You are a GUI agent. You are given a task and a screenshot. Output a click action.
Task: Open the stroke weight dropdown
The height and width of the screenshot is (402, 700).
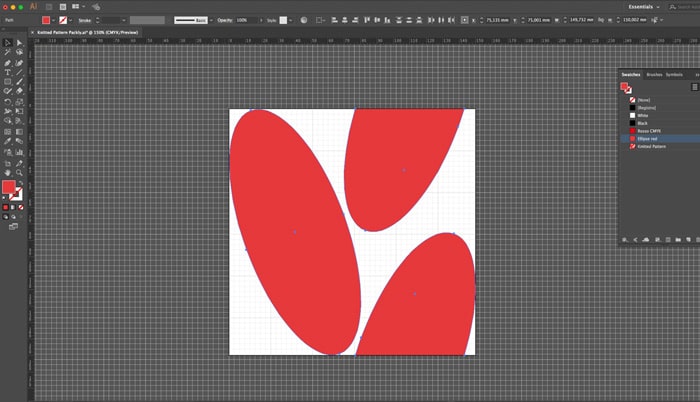[124, 20]
